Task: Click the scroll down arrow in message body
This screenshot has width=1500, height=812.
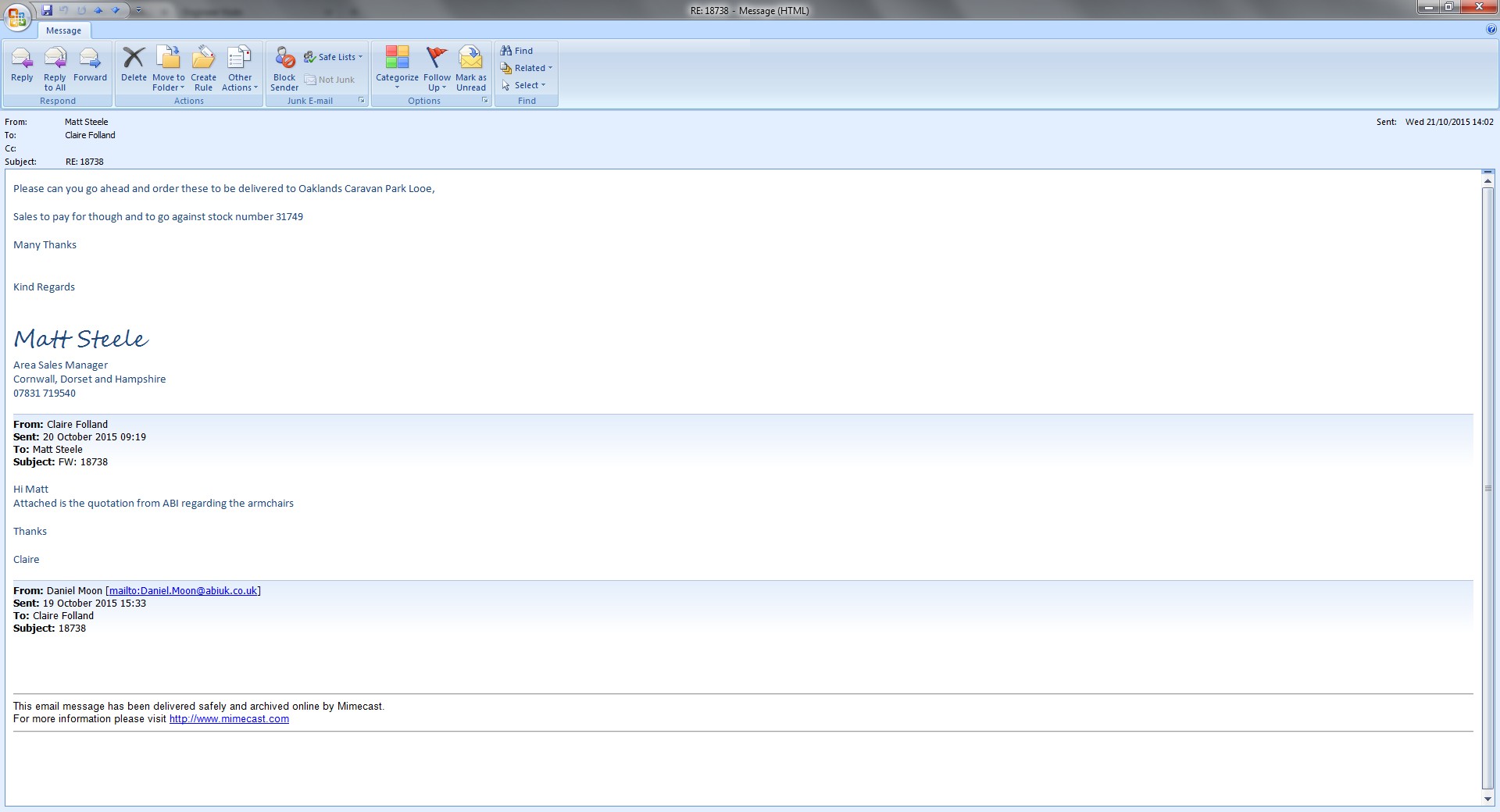Action: click(x=1487, y=799)
